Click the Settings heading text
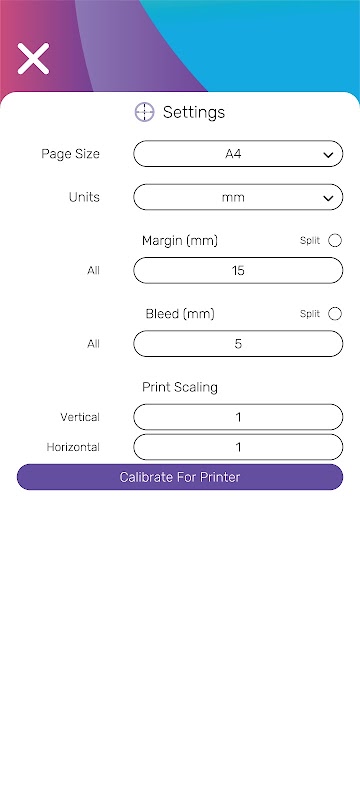 tap(194, 112)
